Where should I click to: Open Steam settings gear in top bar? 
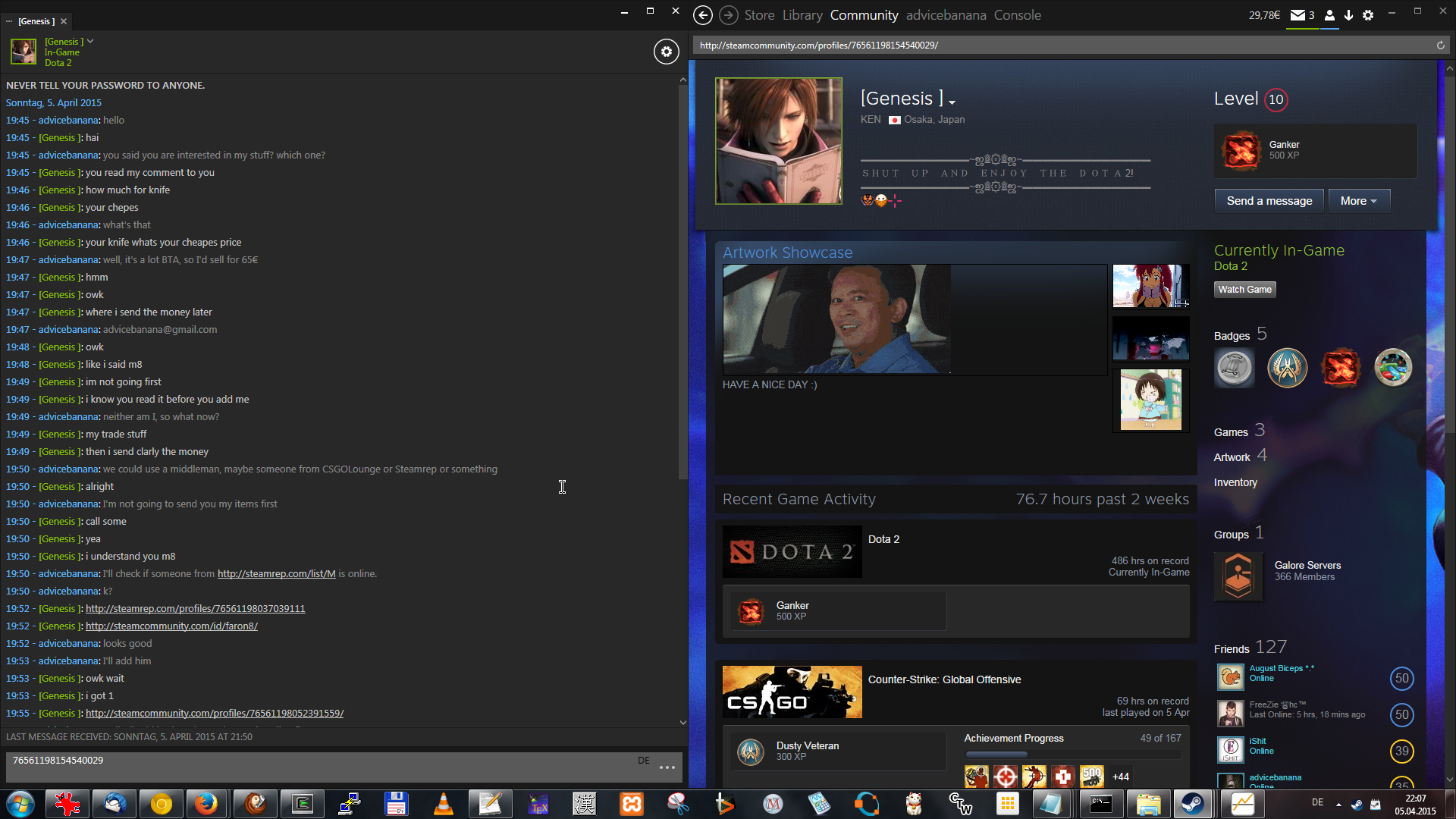point(1368,15)
